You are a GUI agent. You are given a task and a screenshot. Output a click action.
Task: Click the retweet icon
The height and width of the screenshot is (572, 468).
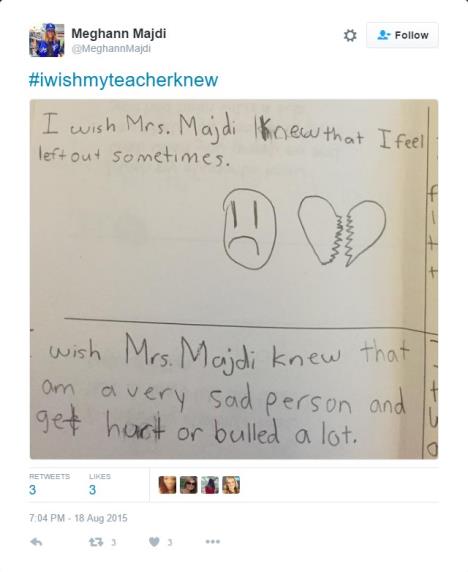click(96, 542)
